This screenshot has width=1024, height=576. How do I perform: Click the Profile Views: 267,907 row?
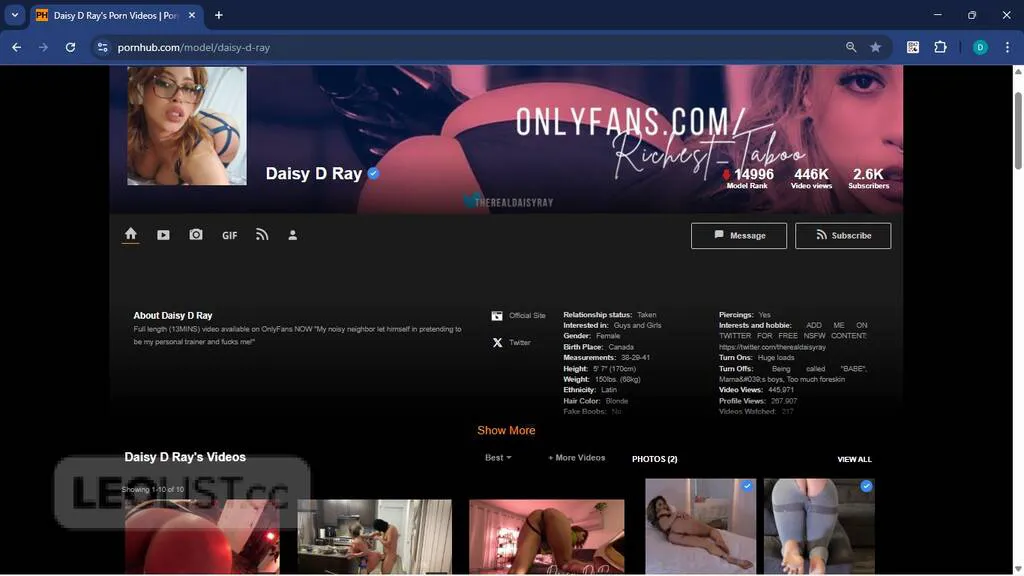[x=758, y=400]
